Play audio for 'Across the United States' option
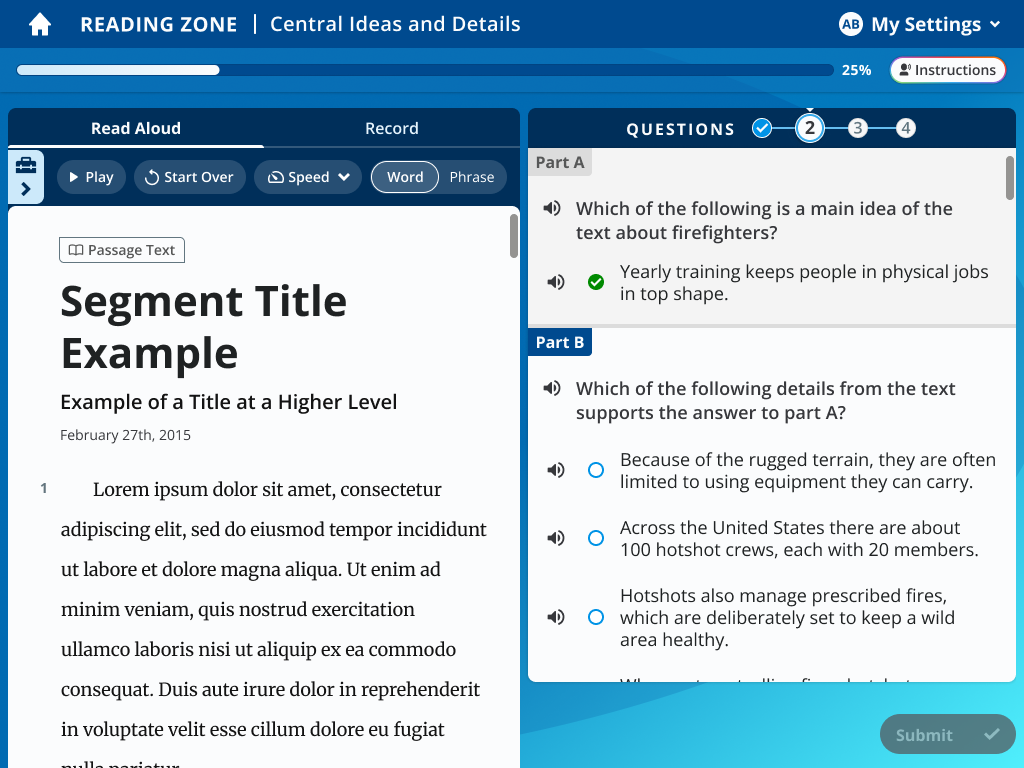This screenshot has width=1024, height=768. (x=556, y=538)
